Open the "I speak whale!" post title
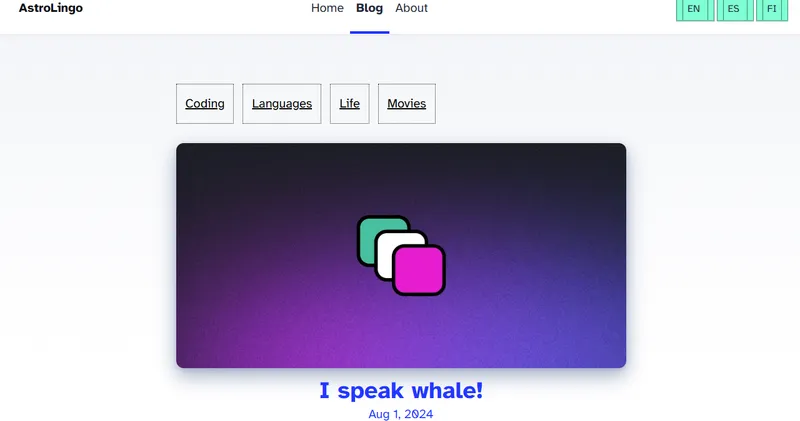800x421 pixels. point(401,390)
